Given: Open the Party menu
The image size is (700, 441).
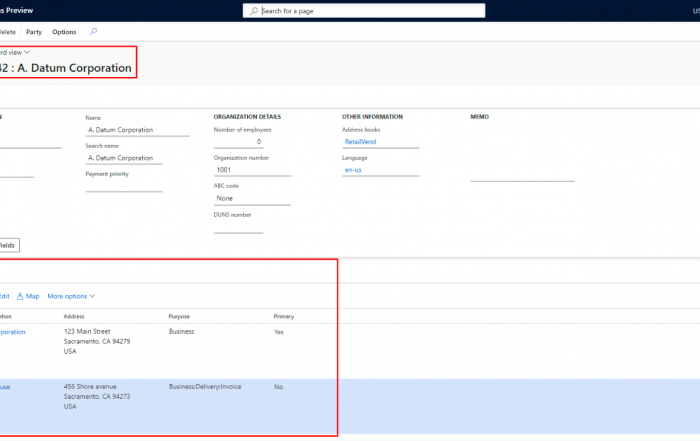Looking at the screenshot, I should tap(34, 32).
